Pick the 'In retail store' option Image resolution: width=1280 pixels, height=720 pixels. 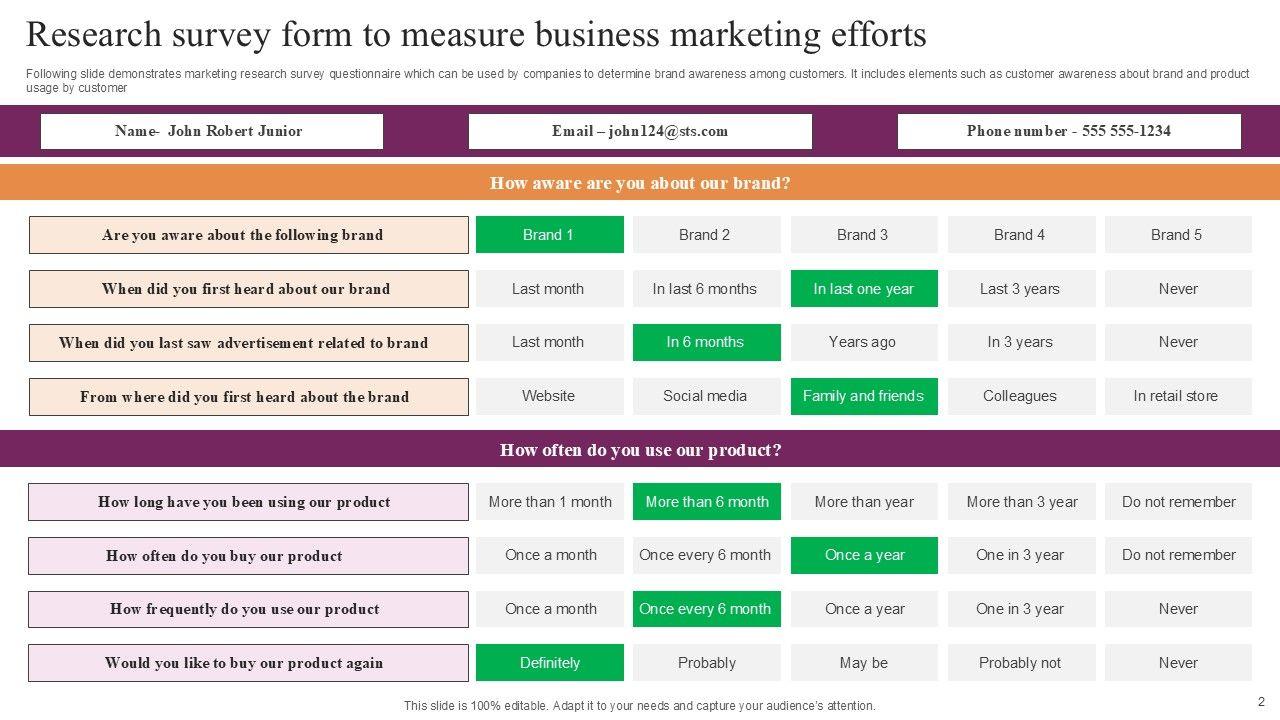[x=1177, y=396]
